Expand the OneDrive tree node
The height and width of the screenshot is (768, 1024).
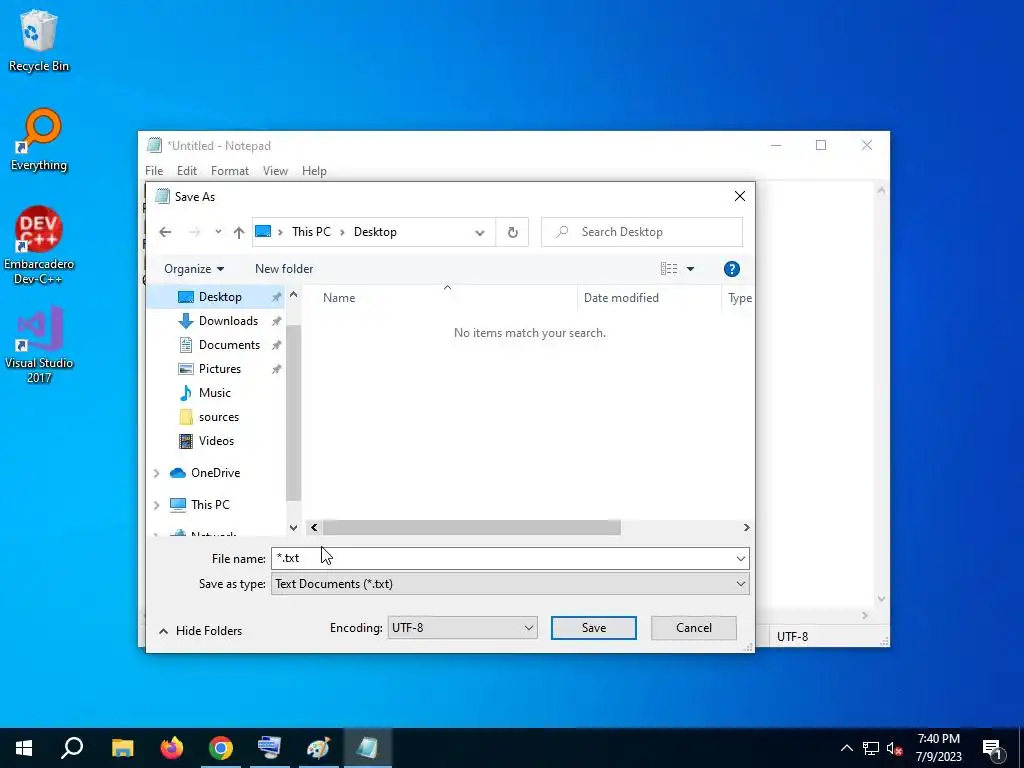pyautogui.click(x=157, y=473)
